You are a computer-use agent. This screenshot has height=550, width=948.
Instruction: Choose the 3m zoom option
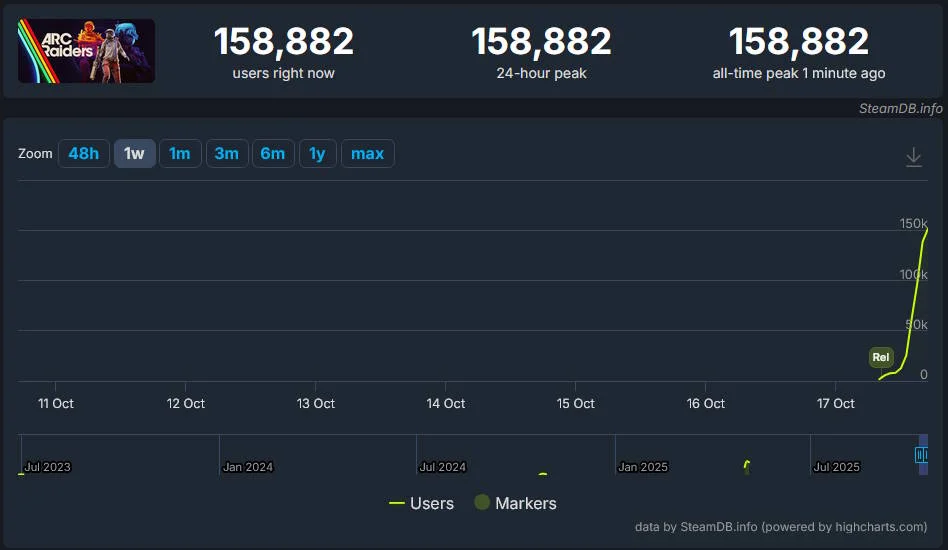[x=226, y=153]
